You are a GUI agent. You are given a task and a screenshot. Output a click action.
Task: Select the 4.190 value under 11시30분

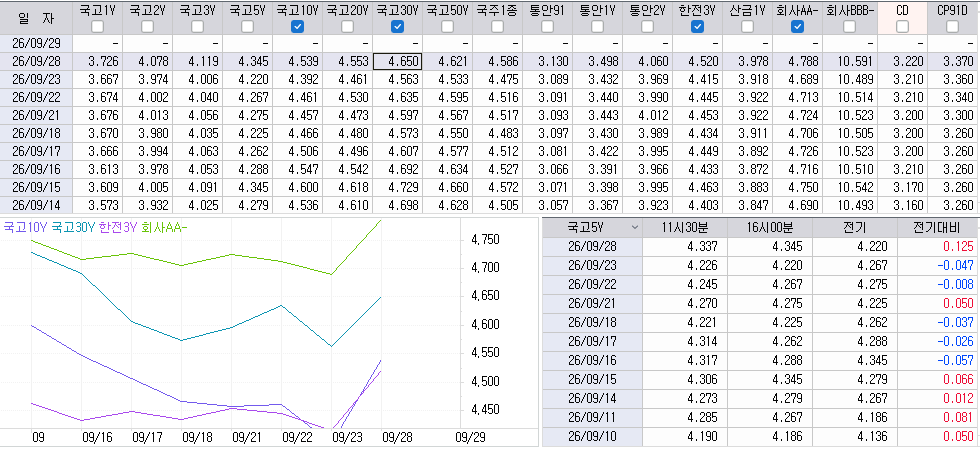coord(685,436)
